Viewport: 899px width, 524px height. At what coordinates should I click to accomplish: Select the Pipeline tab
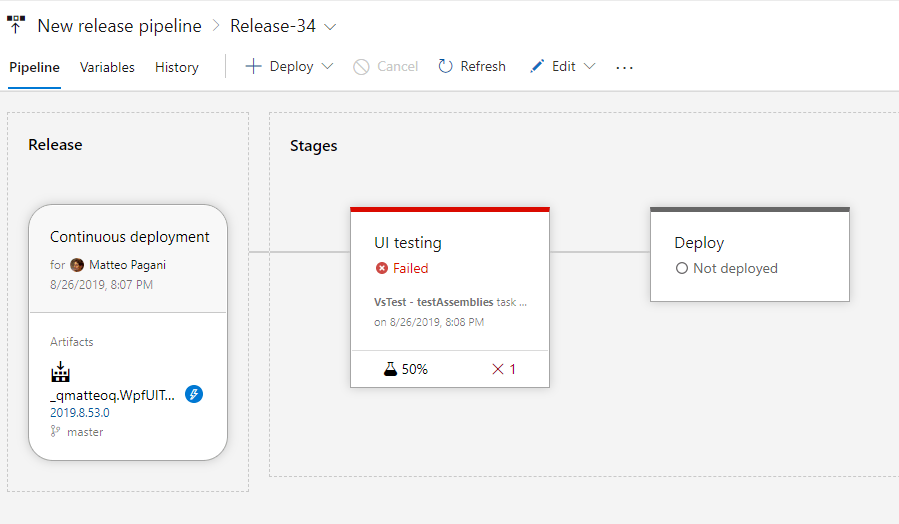[34, 67]
